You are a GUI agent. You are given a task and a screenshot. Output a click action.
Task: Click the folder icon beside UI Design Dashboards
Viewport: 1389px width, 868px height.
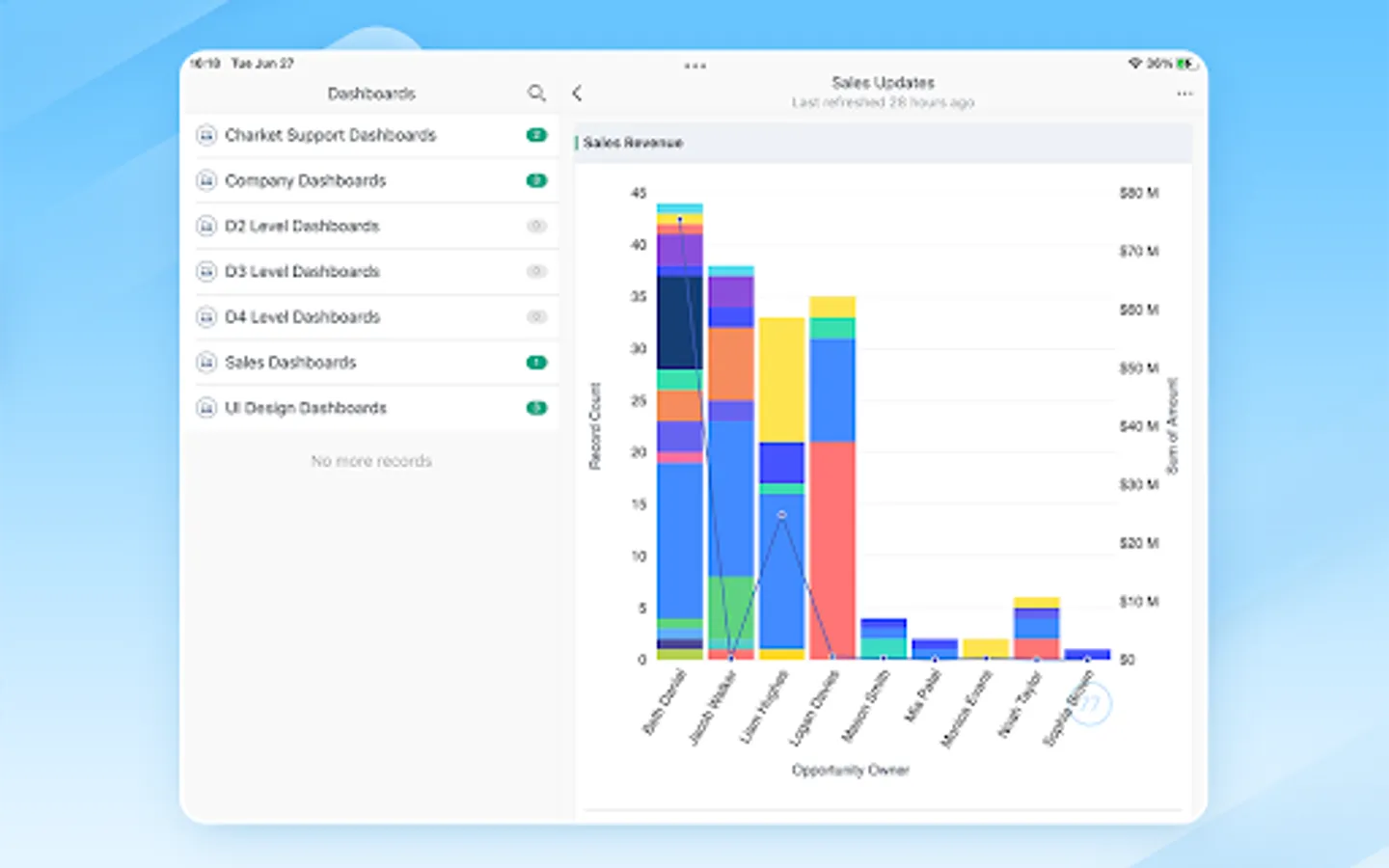(206, 408)
